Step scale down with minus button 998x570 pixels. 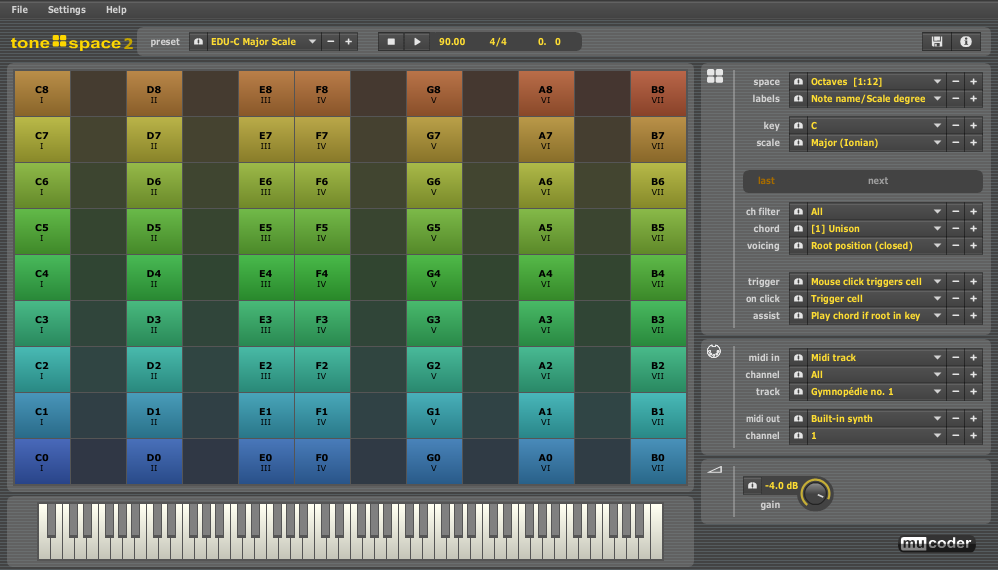tap(955, 142)
